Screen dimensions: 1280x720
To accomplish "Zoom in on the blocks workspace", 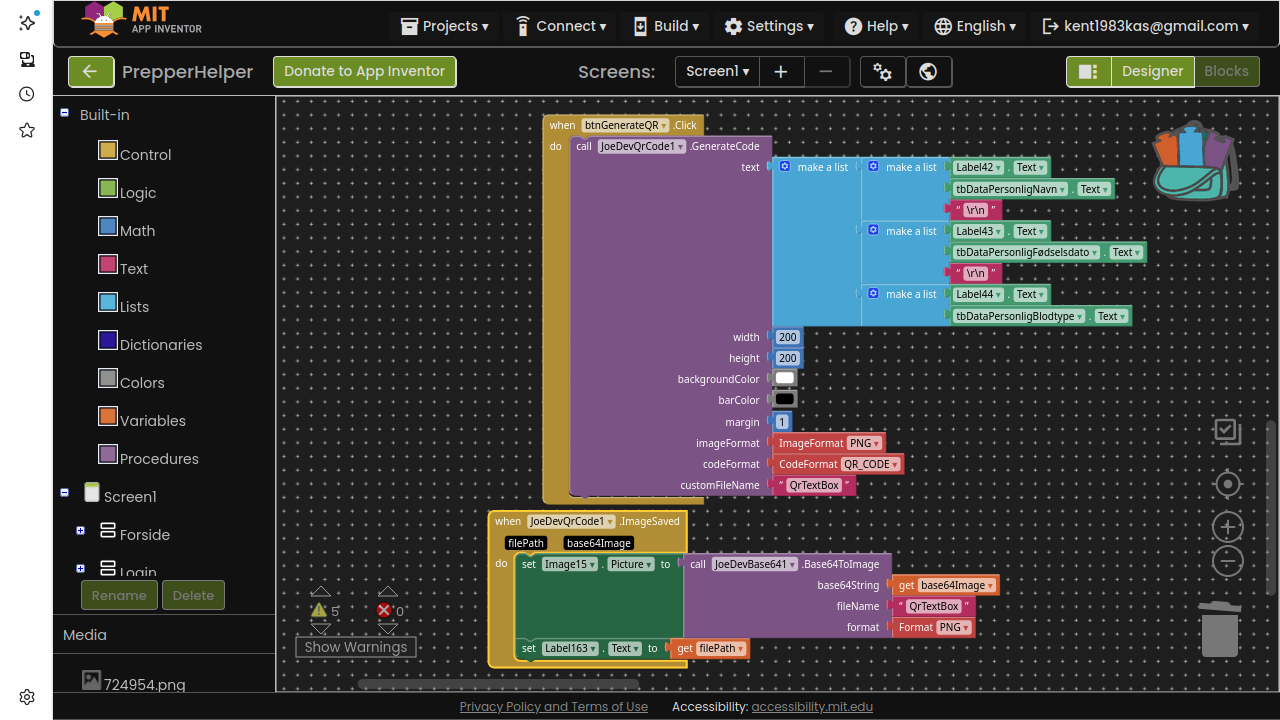I will (x=1227, y=527).
